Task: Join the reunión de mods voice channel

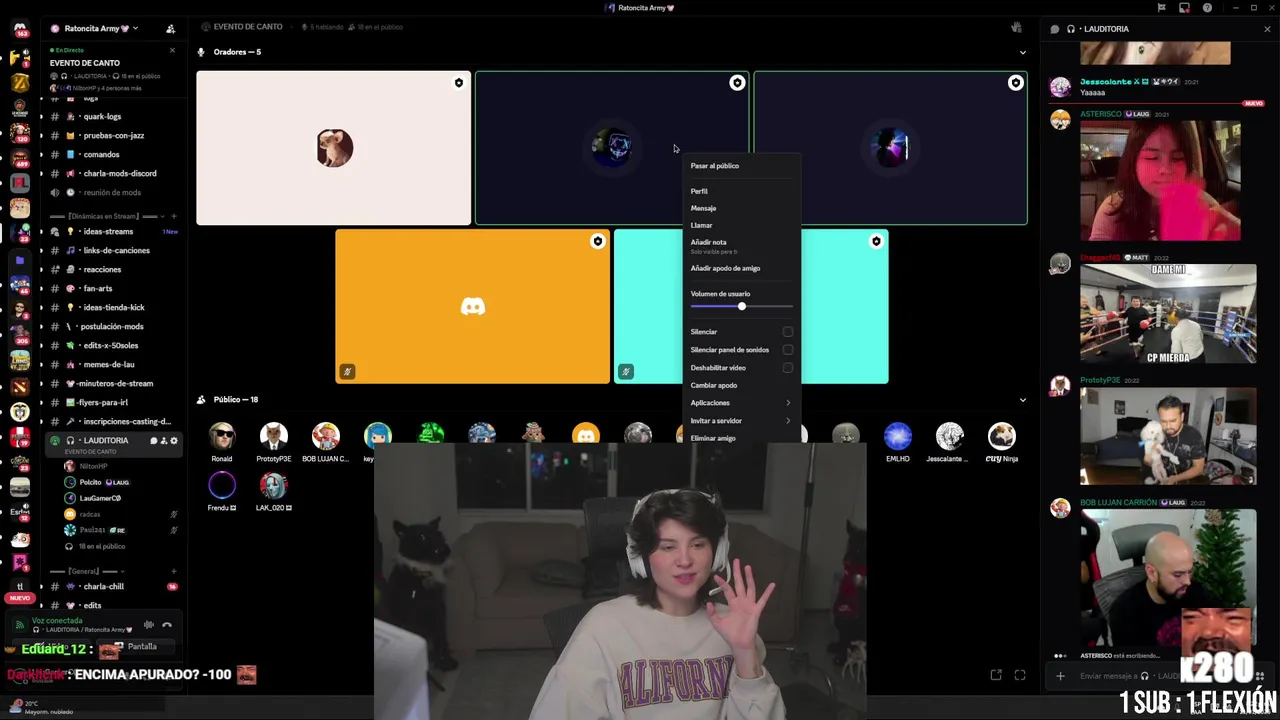Action: (x=113, y=192)
